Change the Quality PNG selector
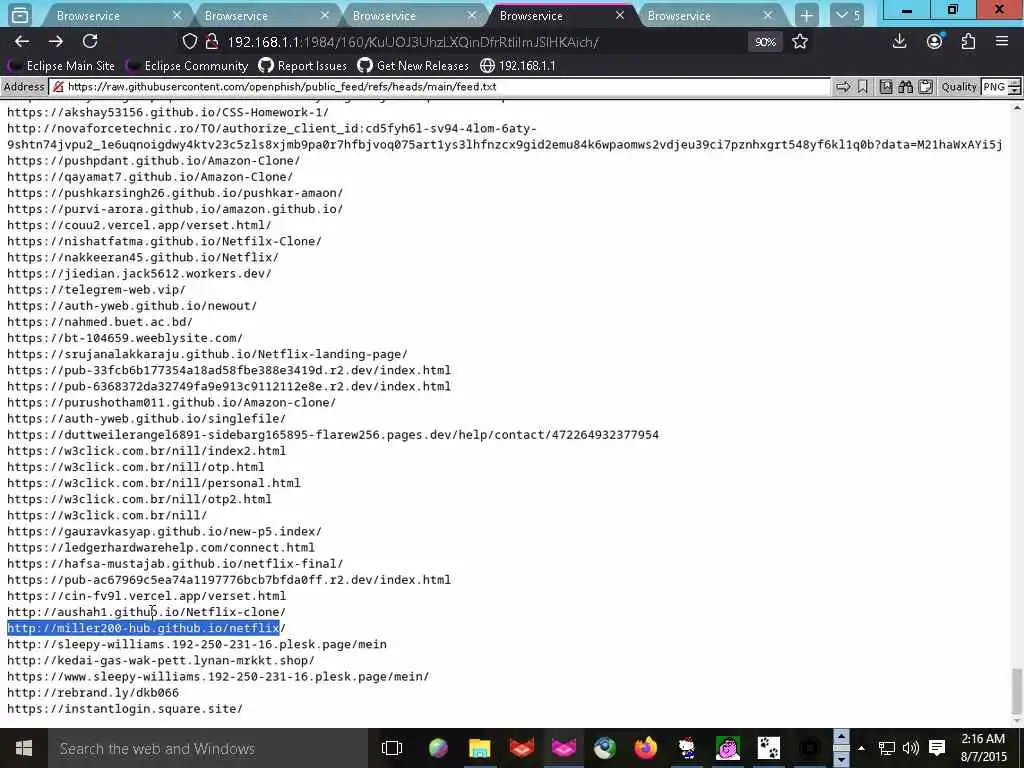 (1001, 87)
